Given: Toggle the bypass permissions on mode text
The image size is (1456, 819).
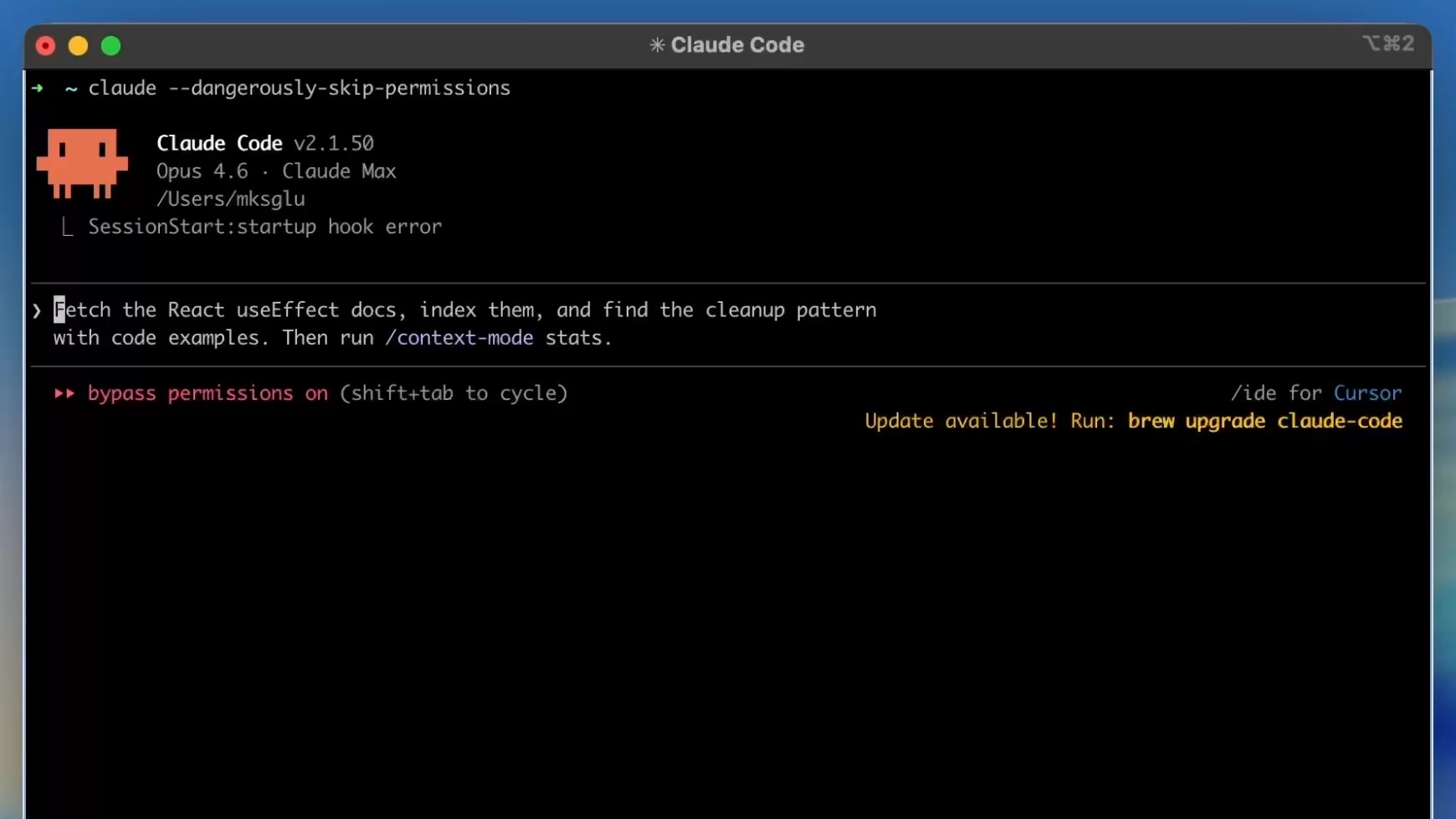Looking at the screenshot, I should pyautogui.click(x=208, y=393).
